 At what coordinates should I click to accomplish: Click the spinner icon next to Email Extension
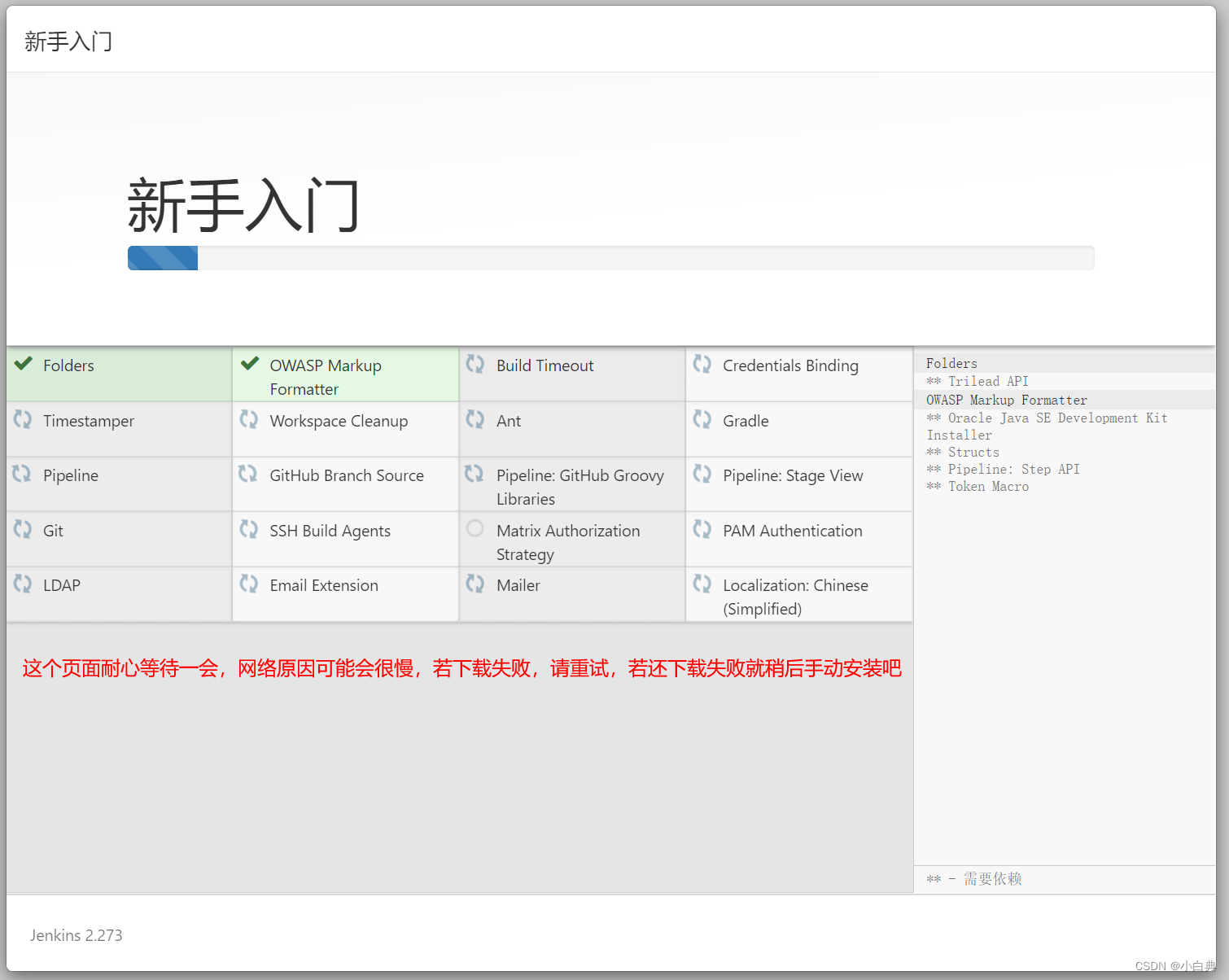click(x=249, y=584)
